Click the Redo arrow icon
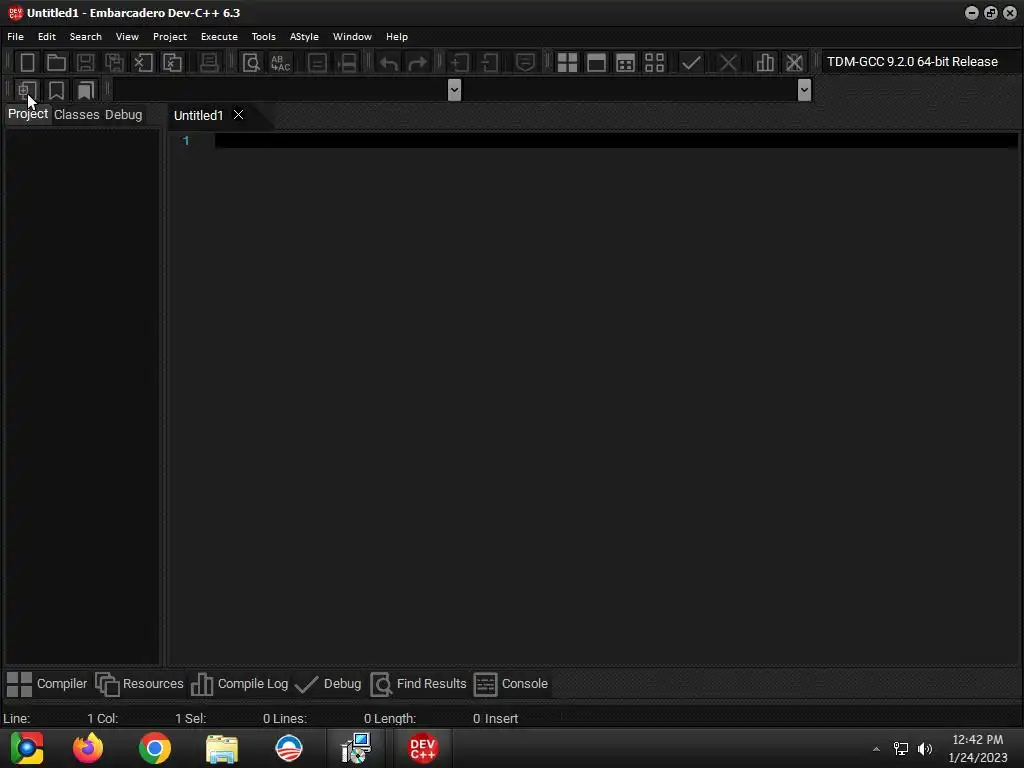The image size is (1024, 768). pyautogui.click(x=417, y=63)
